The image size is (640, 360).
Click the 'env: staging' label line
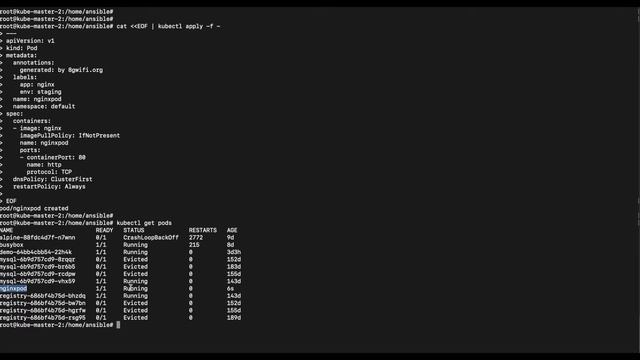pyautogui.click(x=40, y=92)
